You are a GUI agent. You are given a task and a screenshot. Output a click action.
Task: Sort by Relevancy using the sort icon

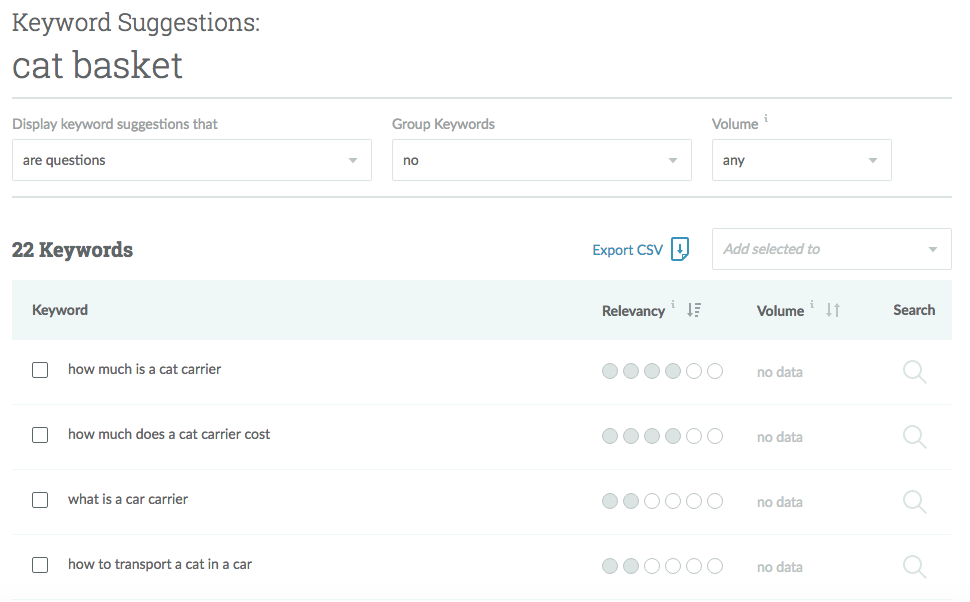click(694, 311)
